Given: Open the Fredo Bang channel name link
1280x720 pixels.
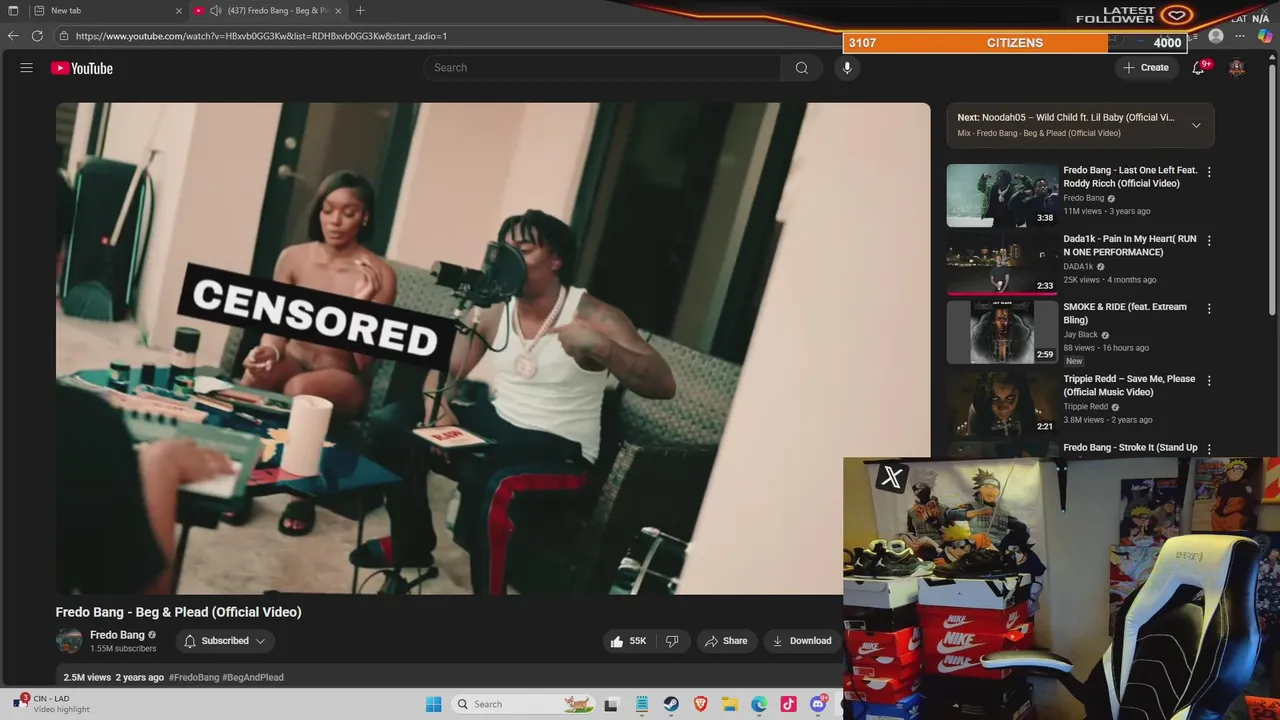Looking at the screenshot, I should tap(118, 635).
